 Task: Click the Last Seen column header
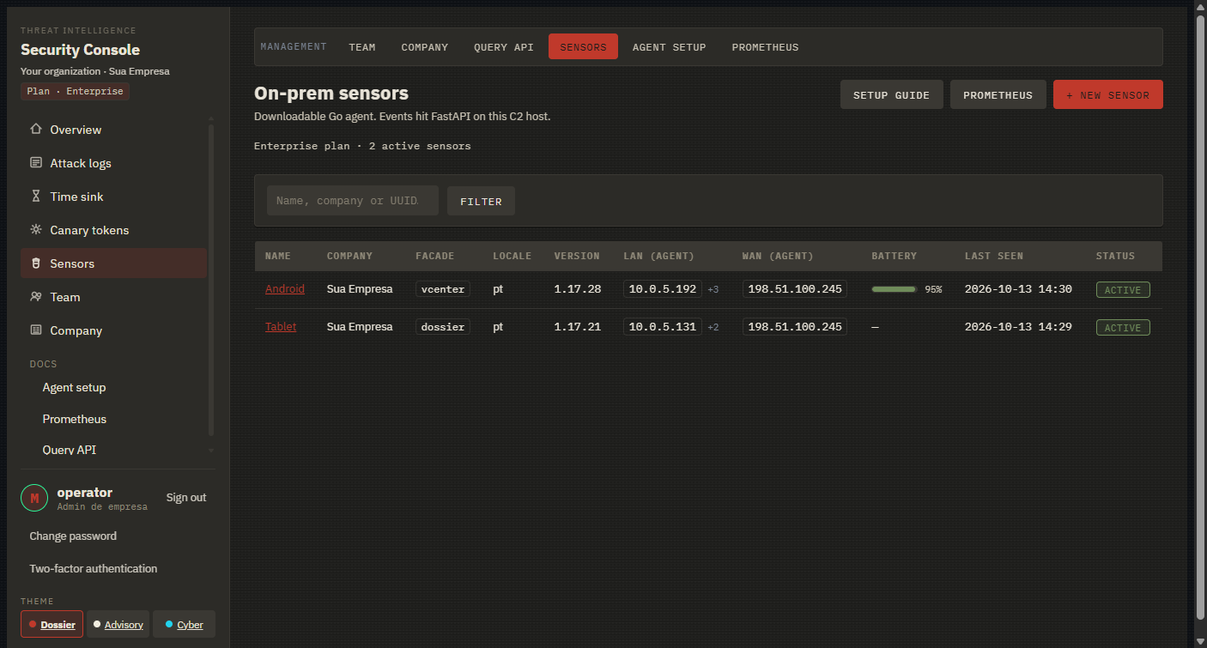tap(994, 256)
